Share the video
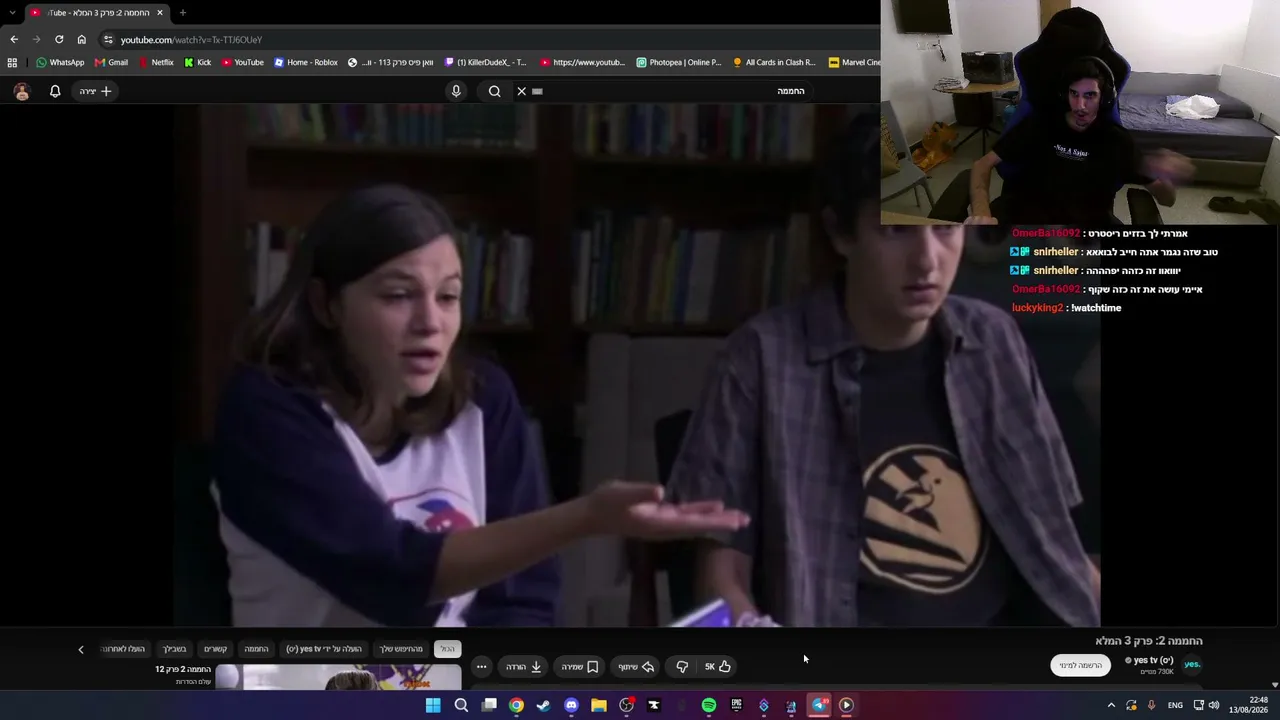Screen dimensions: 1280x720 tap(636, 667)
